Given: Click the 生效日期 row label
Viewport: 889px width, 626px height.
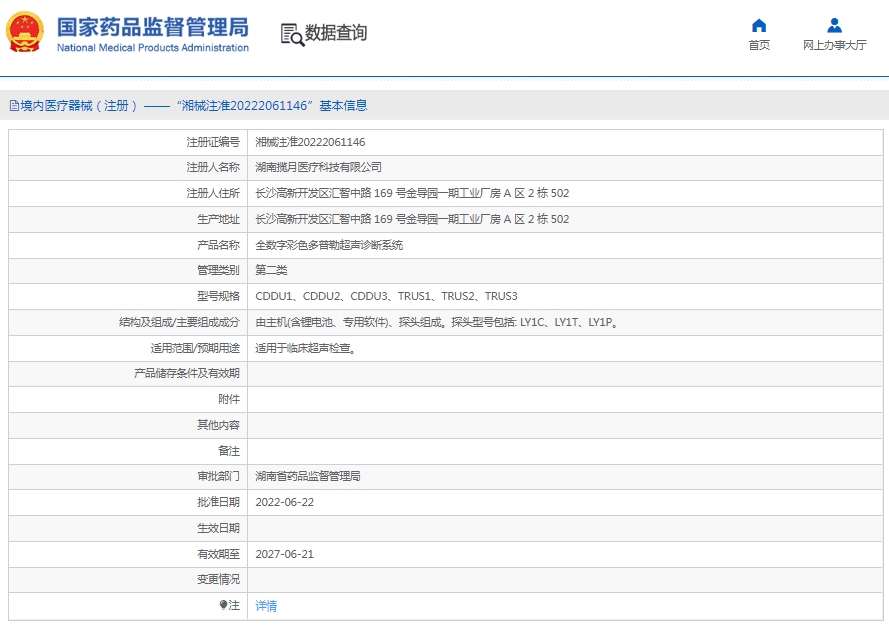Looking at the screenshot, I should pyautogui.click(x=218, y=528).
